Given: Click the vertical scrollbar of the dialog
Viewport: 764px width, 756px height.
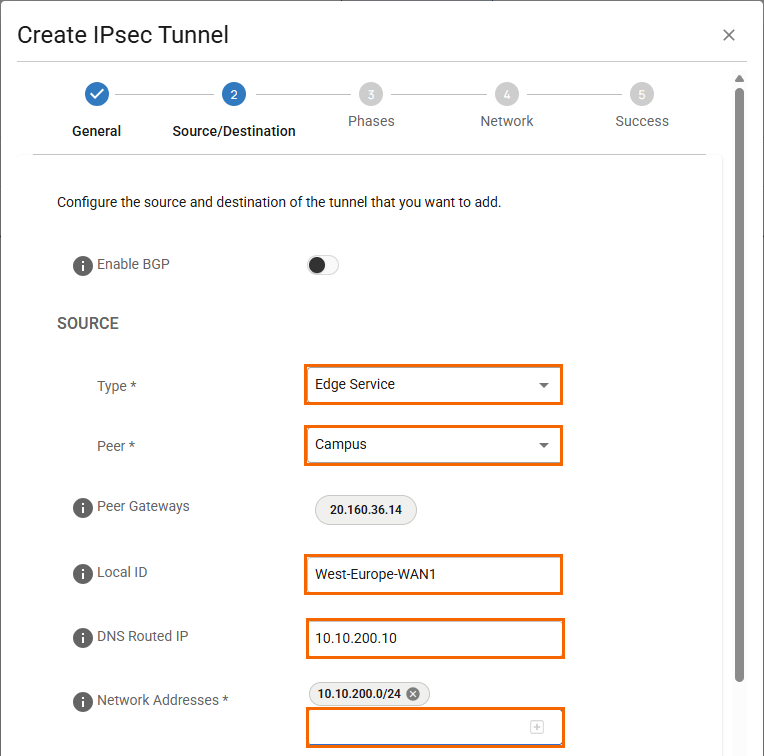Looking at the screenshot, I should (x=739, y=380).
